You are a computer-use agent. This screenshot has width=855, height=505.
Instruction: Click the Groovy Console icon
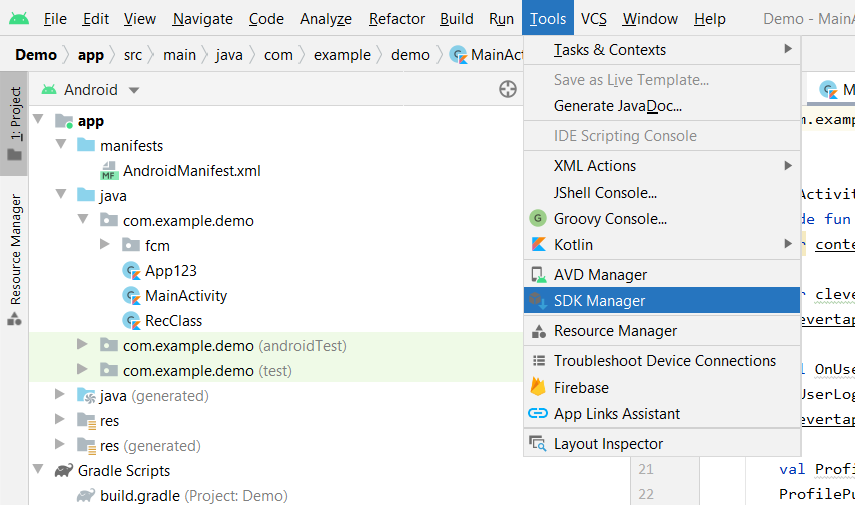(x=538, y=219)
